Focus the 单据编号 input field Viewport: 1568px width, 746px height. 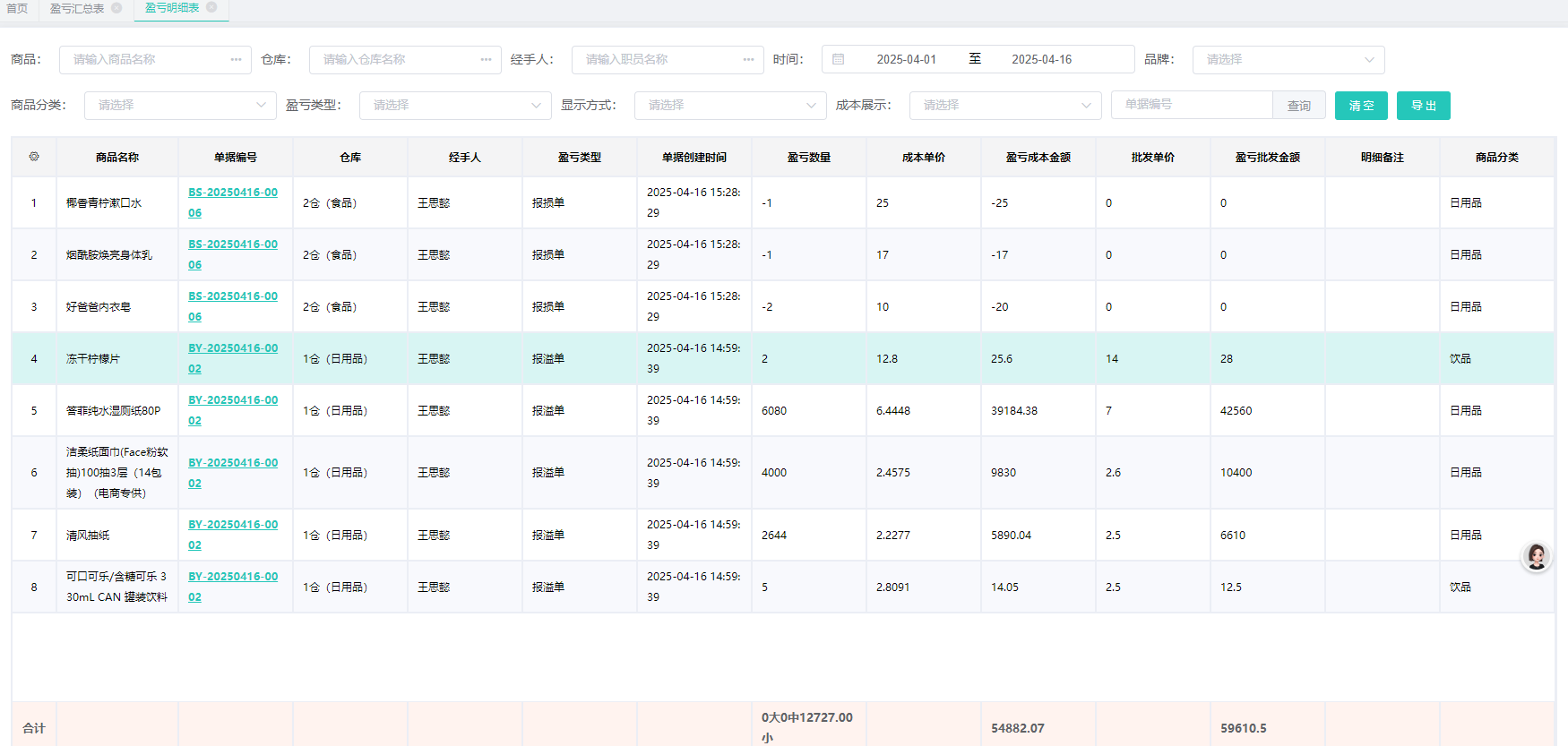coord(1191,105)
